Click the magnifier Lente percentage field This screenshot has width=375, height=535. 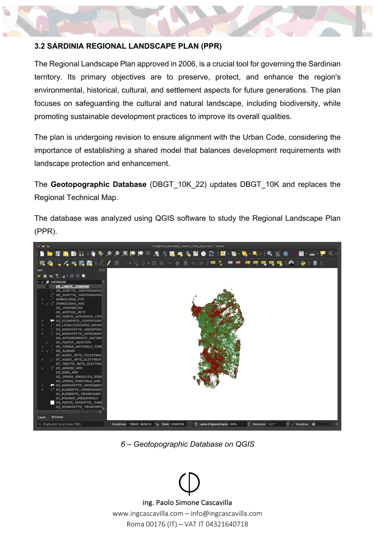coord(238,424)
